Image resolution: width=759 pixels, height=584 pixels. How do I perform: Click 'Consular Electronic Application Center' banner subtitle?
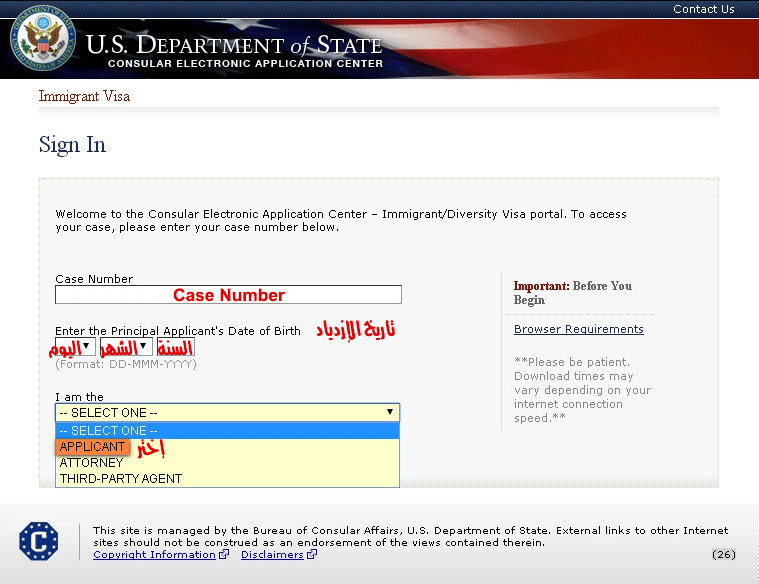click(x=245, y=63)
